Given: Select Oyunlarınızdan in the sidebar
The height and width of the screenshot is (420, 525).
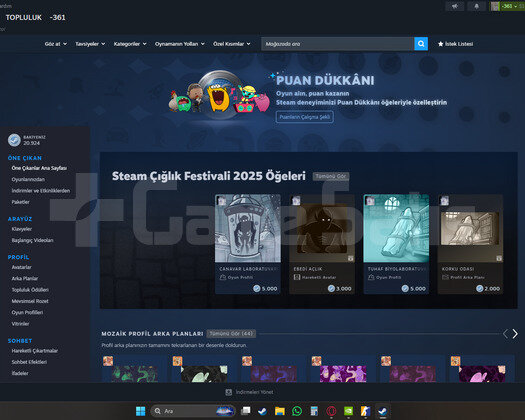Looking at the screenshot, I should [x=28, y=180].
